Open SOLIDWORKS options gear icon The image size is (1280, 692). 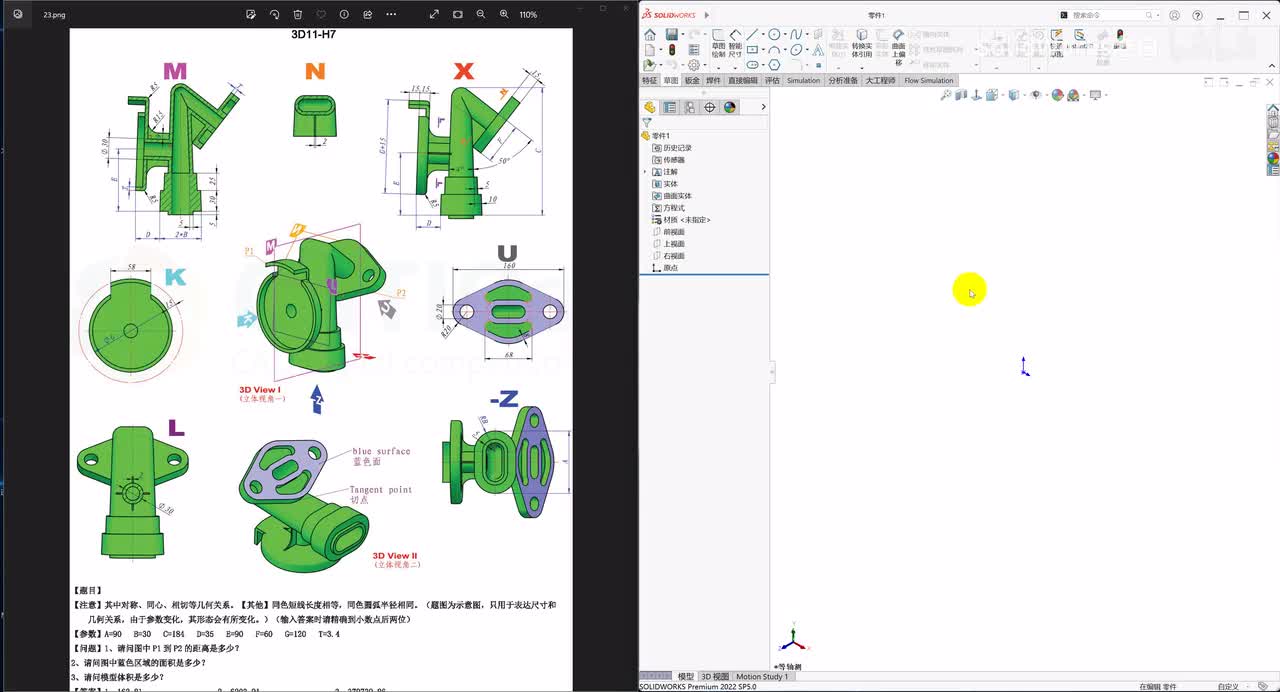click(694, 65)
